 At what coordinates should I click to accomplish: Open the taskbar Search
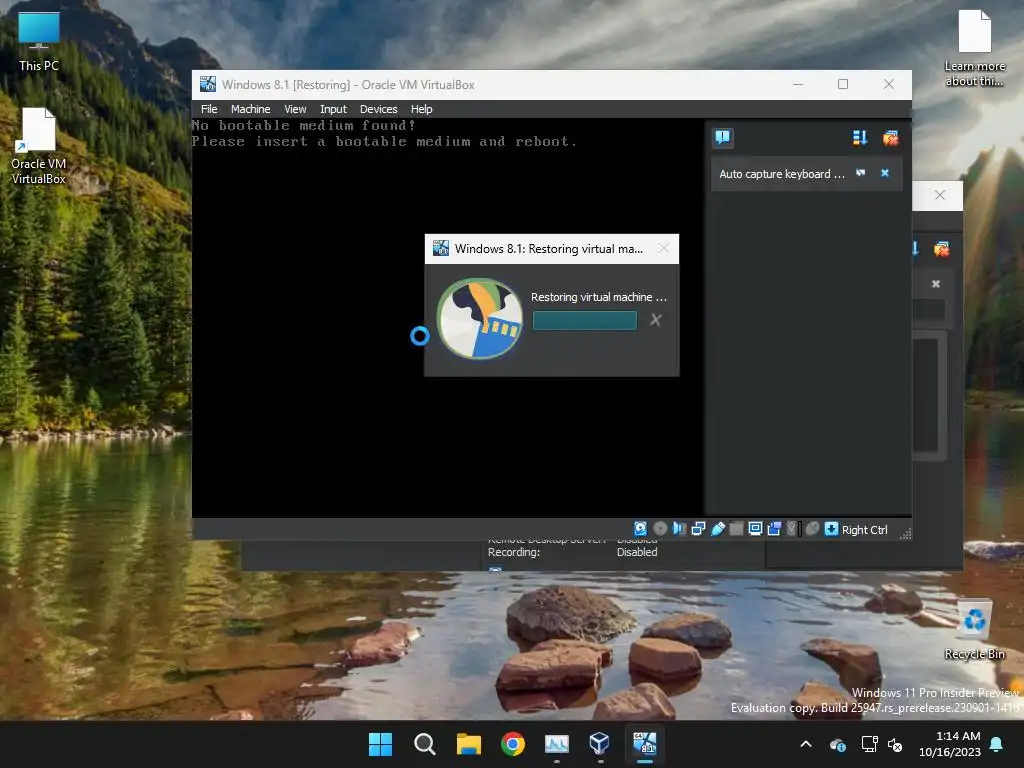(x=424, y=744)
